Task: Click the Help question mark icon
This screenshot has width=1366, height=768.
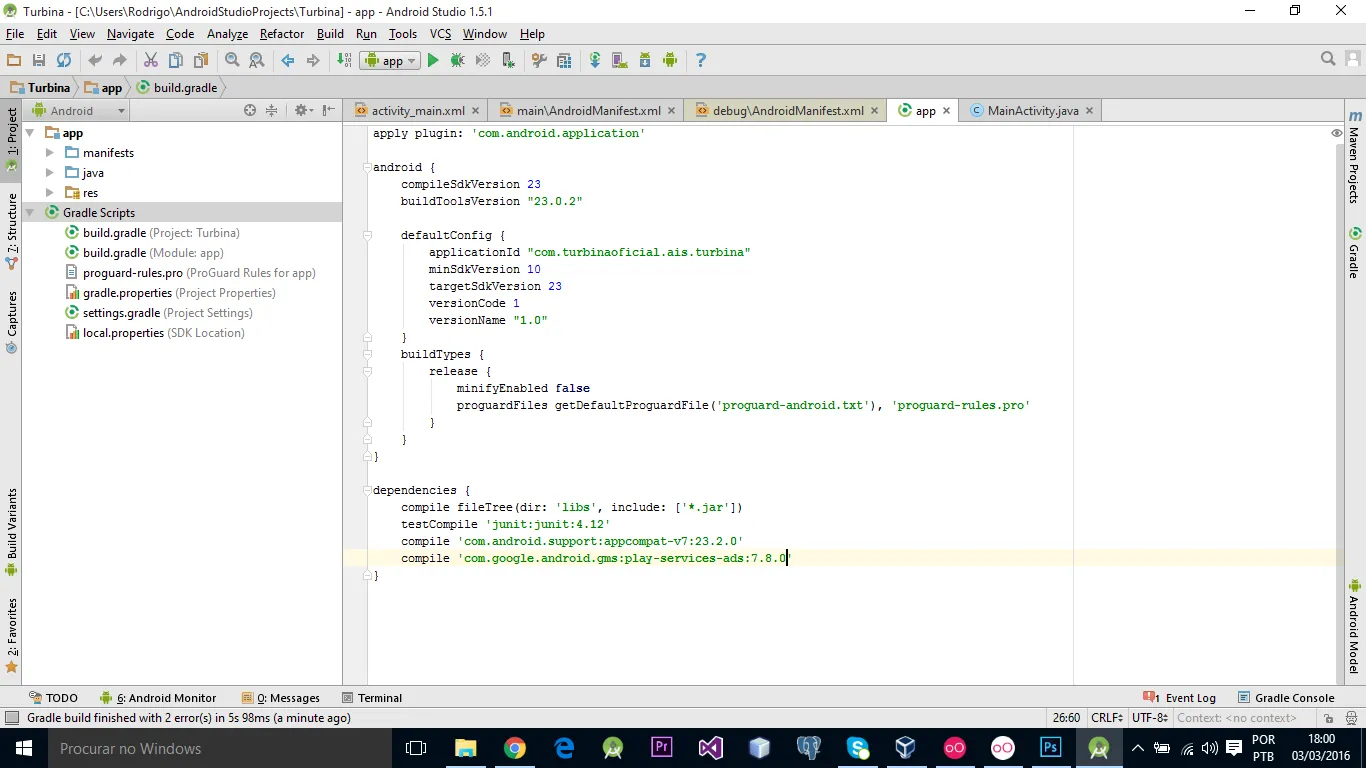Action: pos(700,61)
